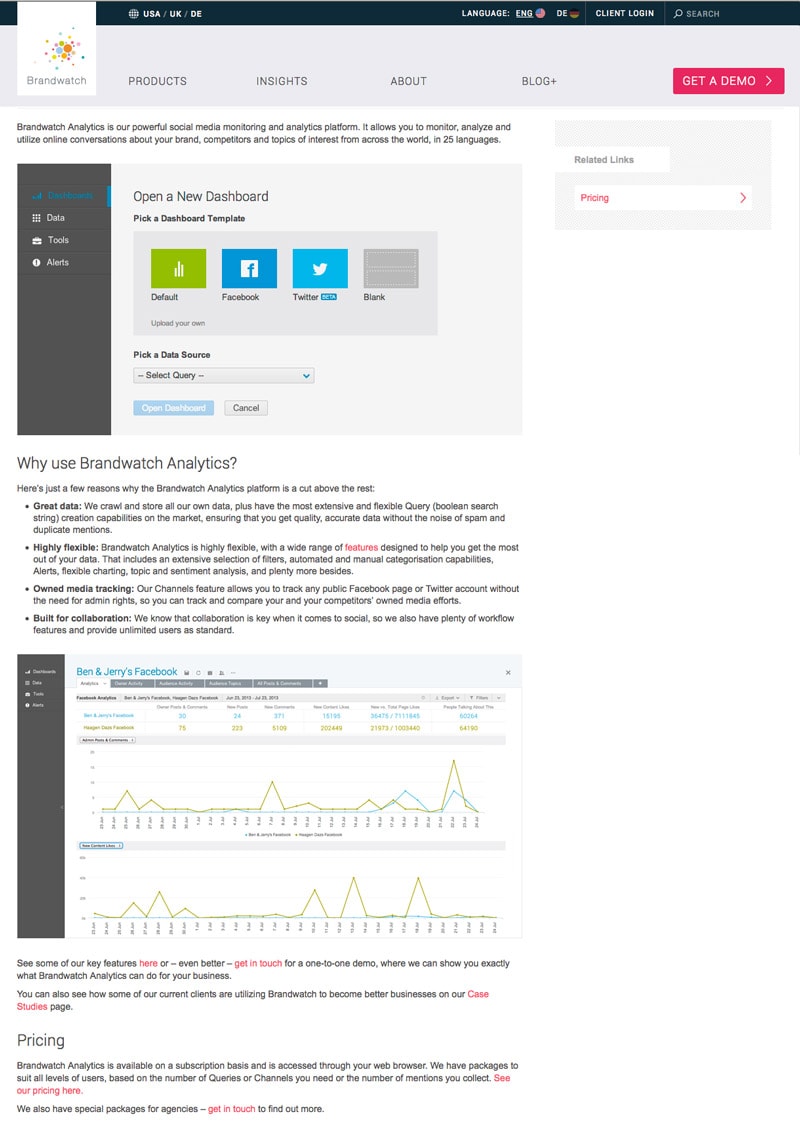
Task: Click the 'here' key features link
Action: [148, 963]
